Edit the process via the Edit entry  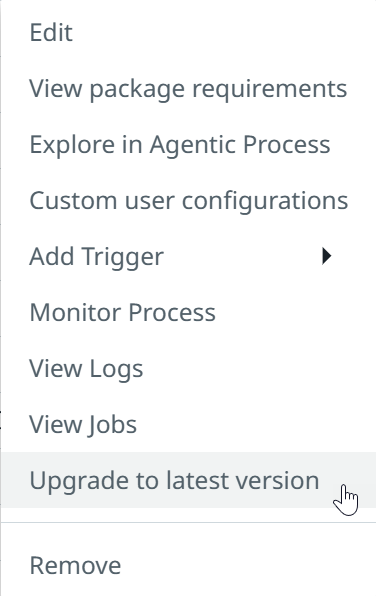click(188, 32)
